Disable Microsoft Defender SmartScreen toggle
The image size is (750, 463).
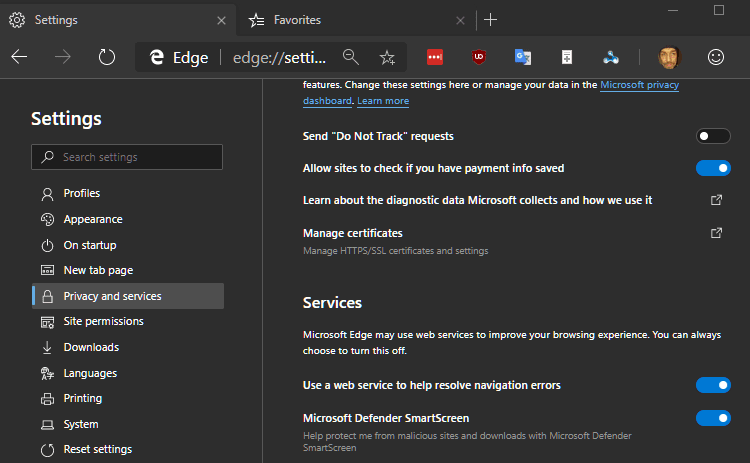[713, 418]
